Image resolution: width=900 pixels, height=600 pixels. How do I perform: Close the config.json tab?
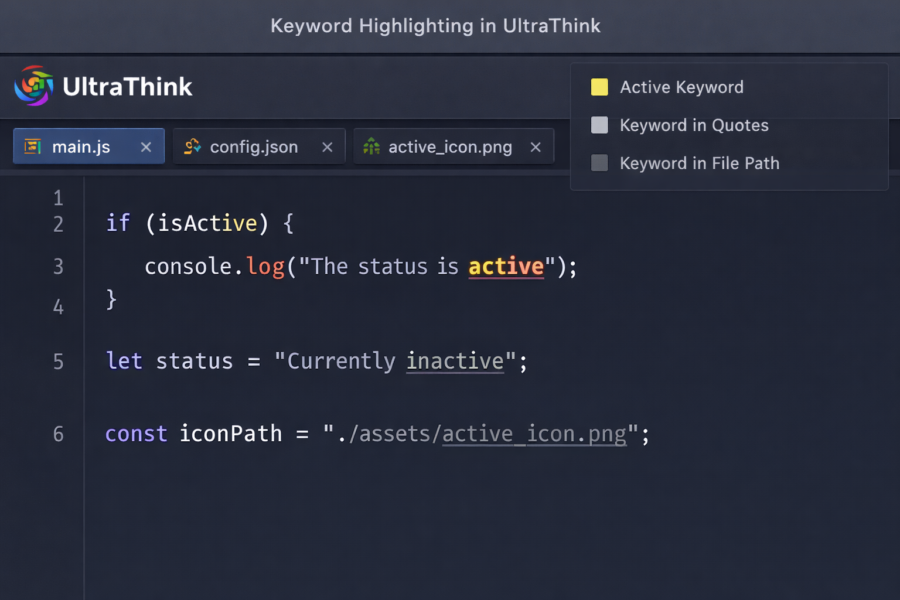(327, 148)
